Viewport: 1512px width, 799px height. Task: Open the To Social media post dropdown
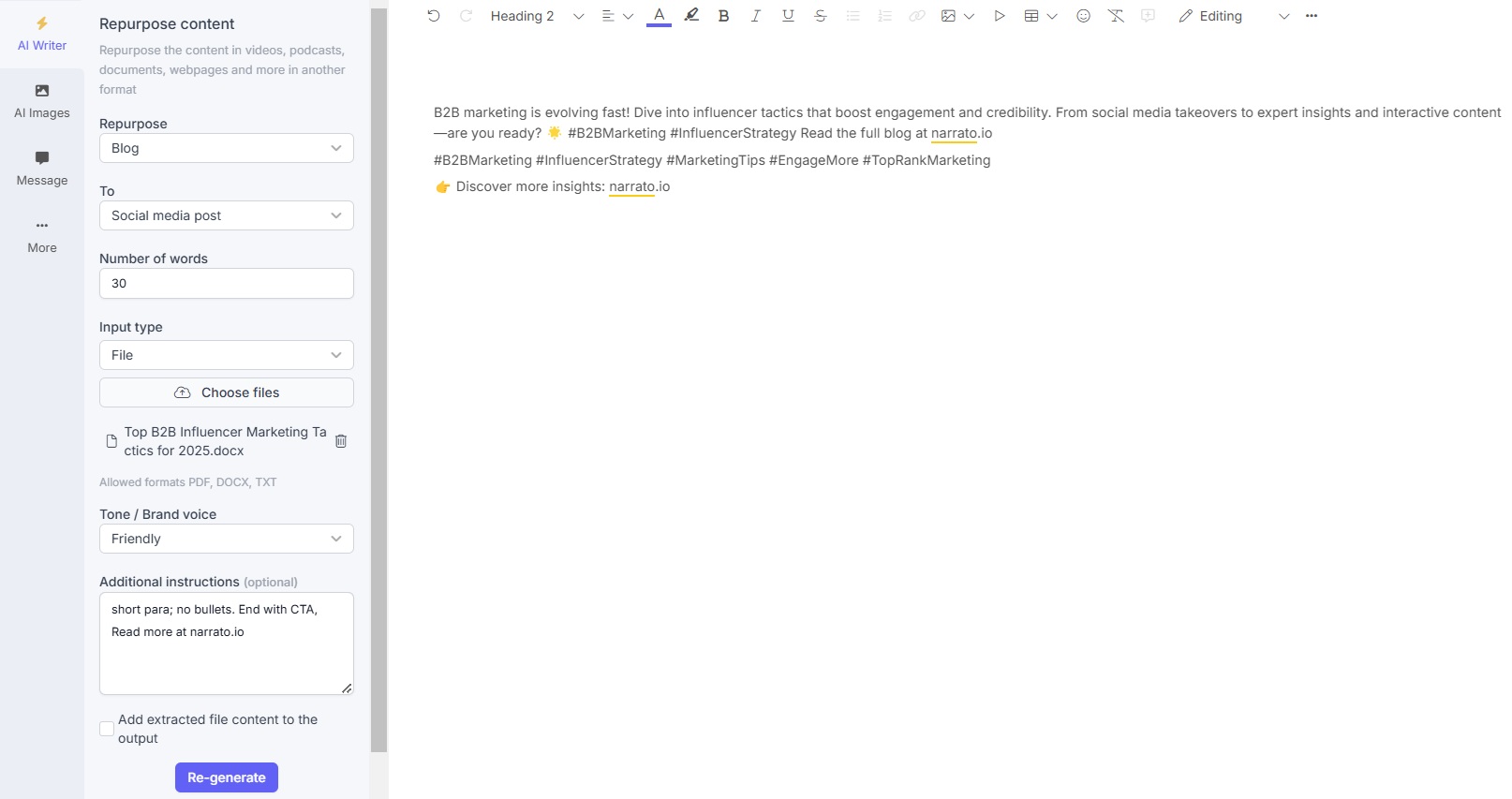[x=227, y=215]
